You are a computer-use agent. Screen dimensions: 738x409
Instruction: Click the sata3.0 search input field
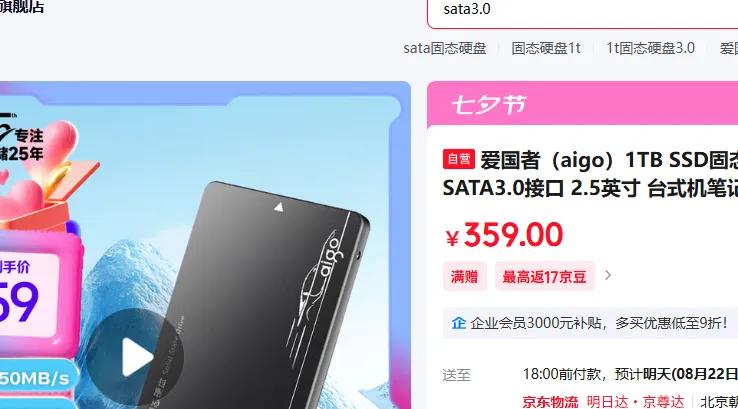coord(583,11)
